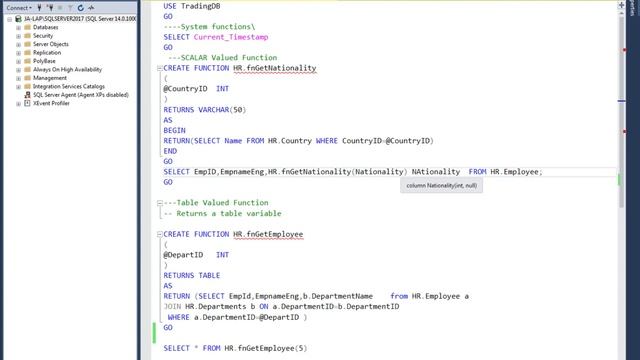
Task: Click the '@DepartID INT' parameter line
Action: [x=196, y=255]
